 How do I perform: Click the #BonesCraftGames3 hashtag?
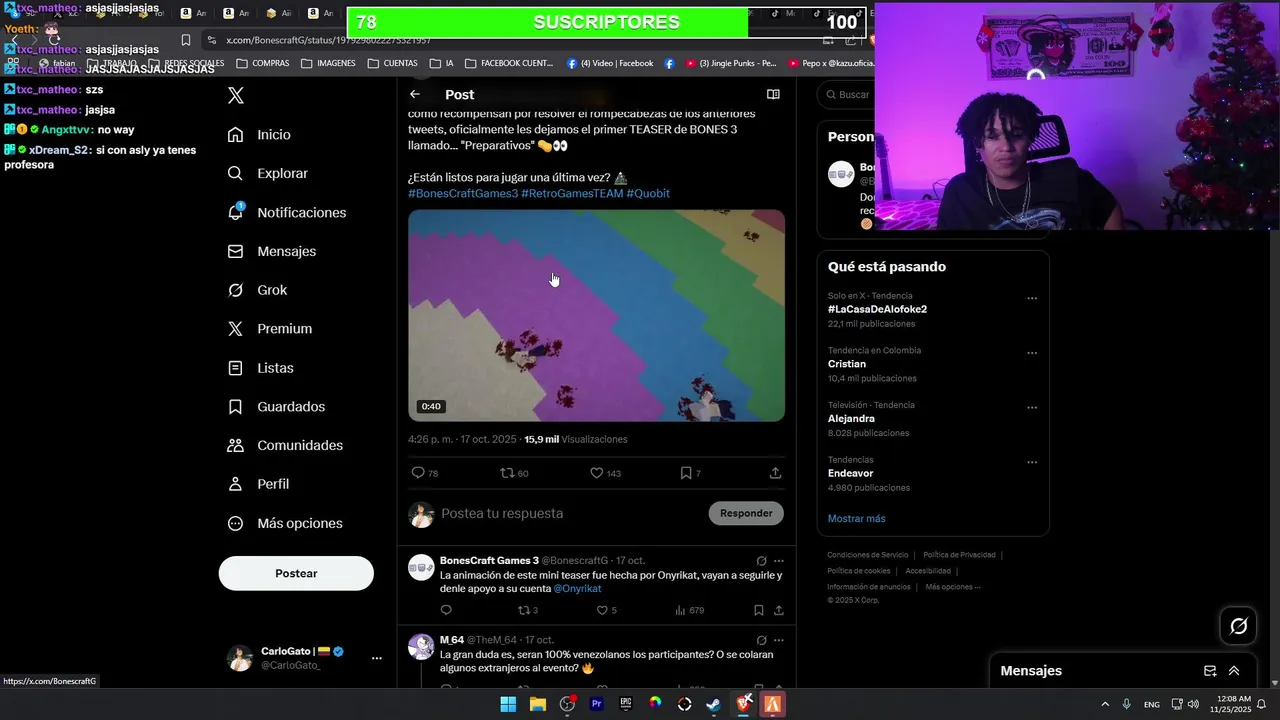coord(463,193)
